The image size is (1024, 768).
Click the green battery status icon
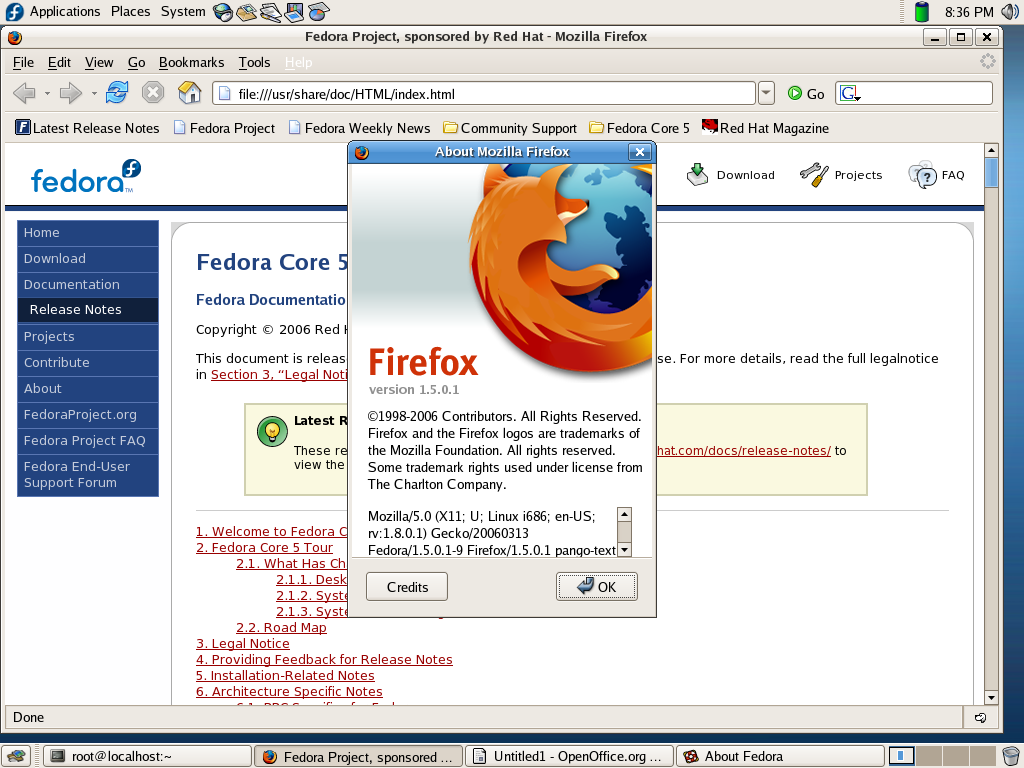[x=921, y=12]
